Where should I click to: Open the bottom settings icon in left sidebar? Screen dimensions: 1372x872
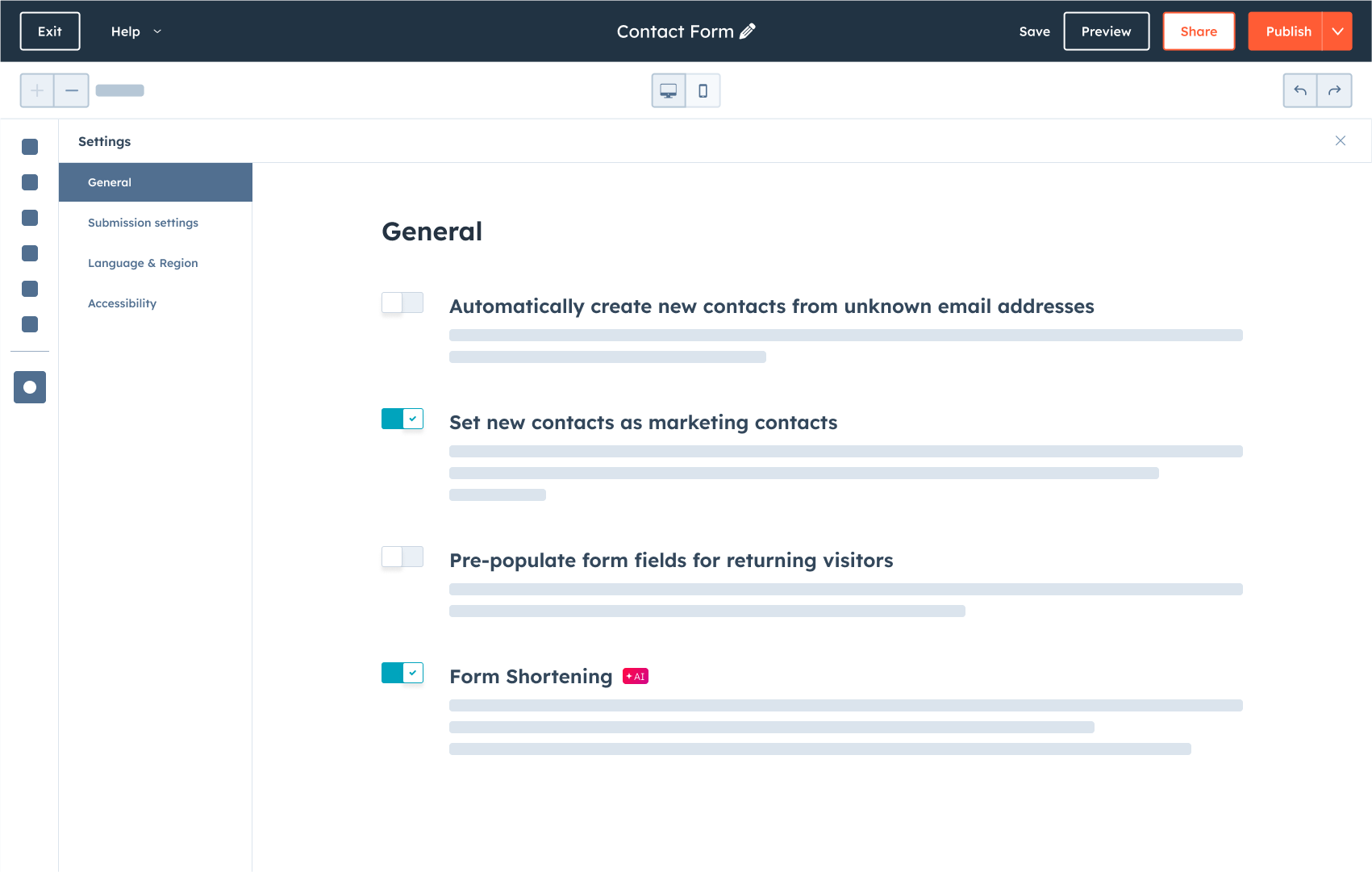(x=29, y=386)
